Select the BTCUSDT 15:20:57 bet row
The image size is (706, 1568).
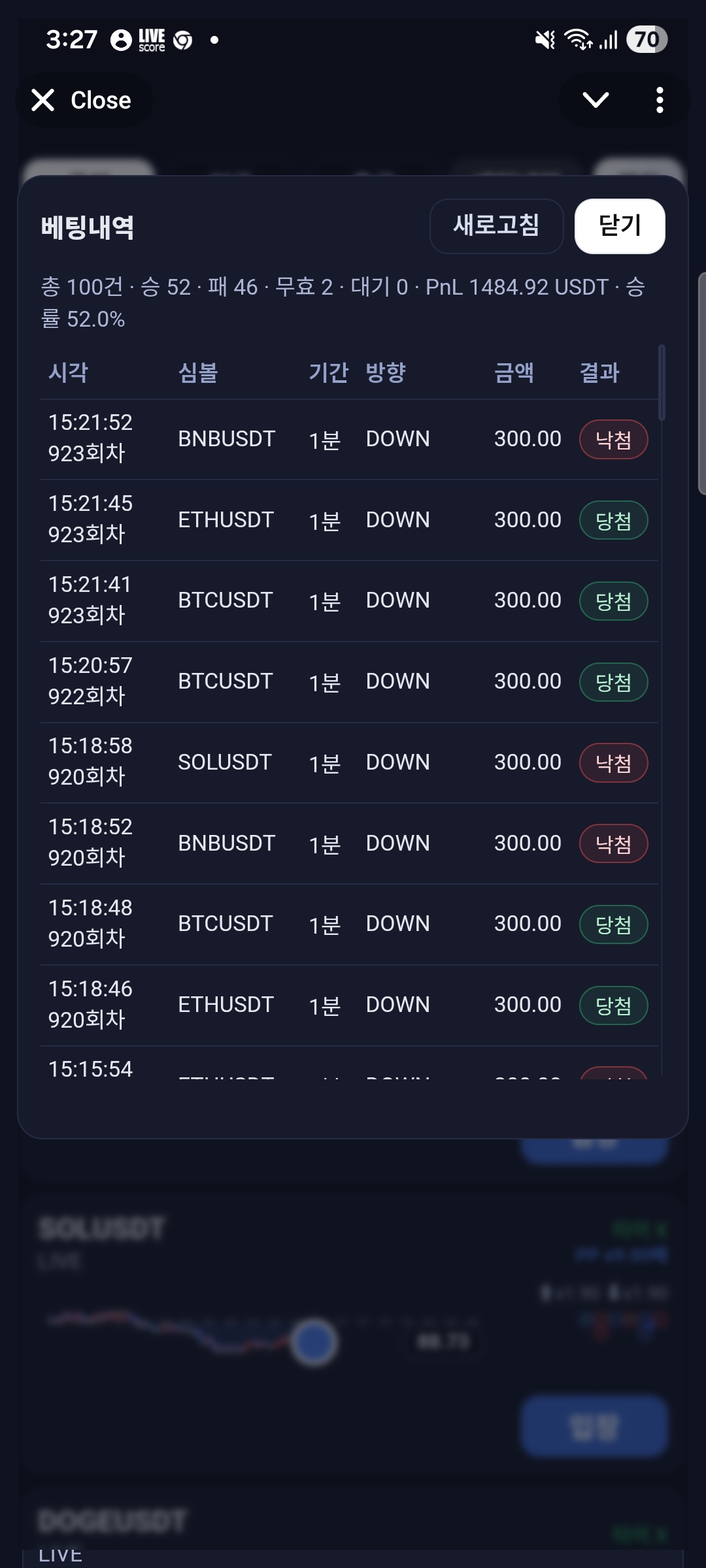pos(349,682)
